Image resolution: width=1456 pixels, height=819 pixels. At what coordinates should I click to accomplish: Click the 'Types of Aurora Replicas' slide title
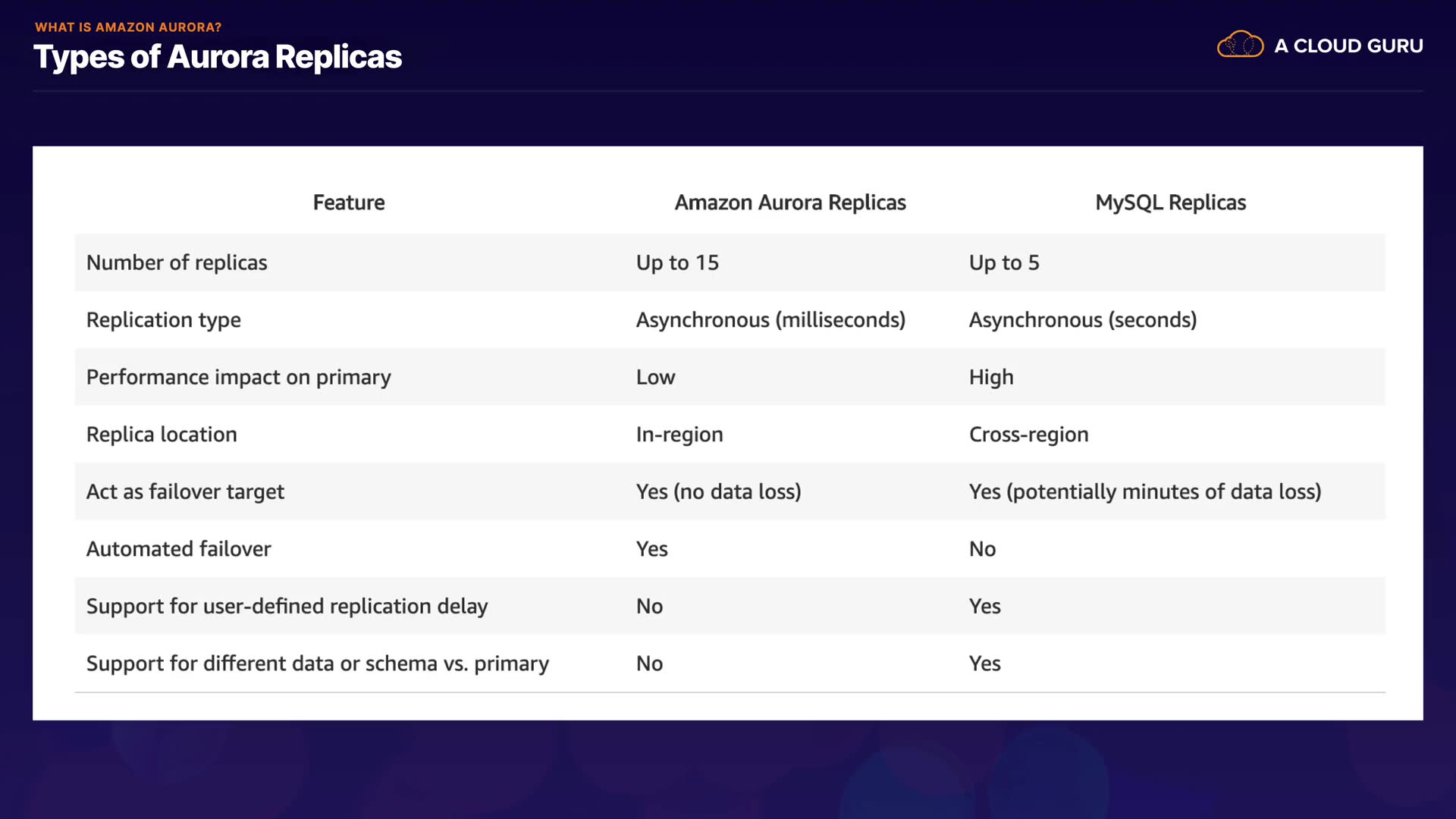coord(218,57)
